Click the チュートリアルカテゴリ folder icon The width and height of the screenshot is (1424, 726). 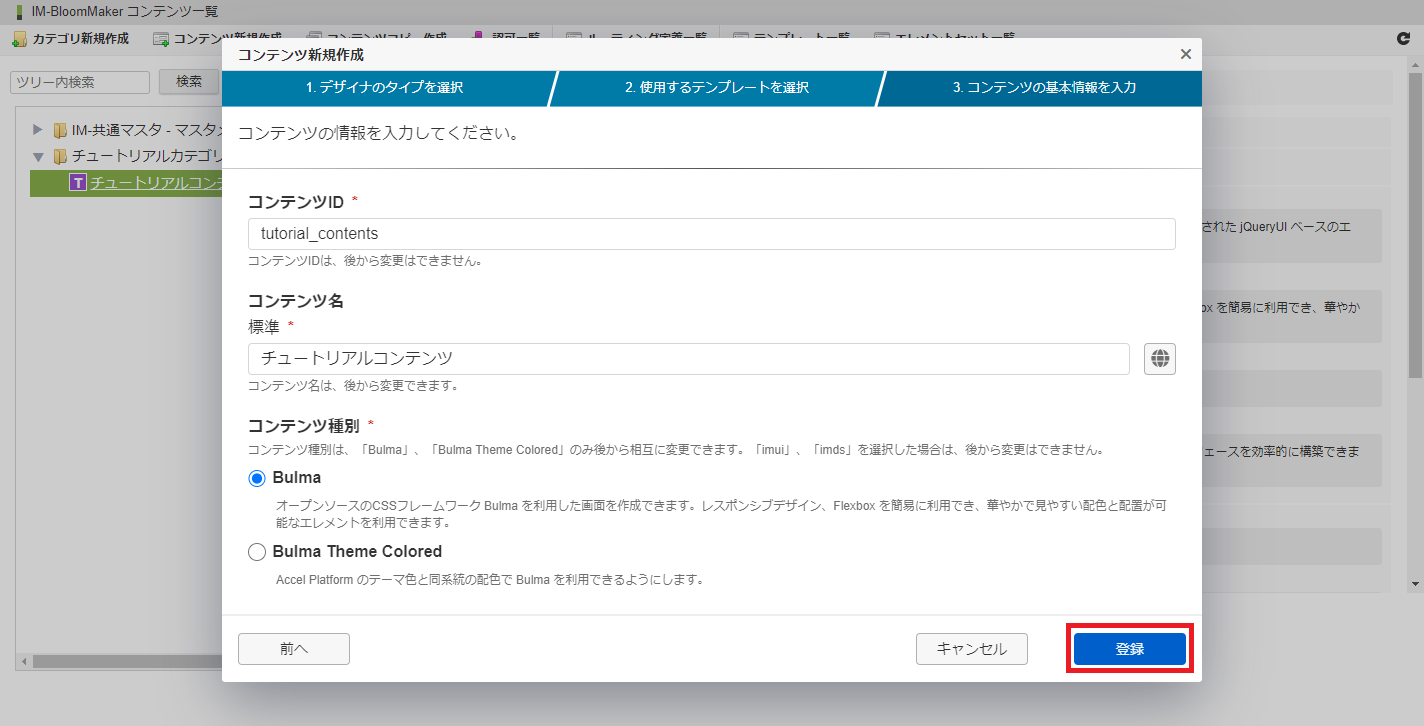click(x=60, y=156)
